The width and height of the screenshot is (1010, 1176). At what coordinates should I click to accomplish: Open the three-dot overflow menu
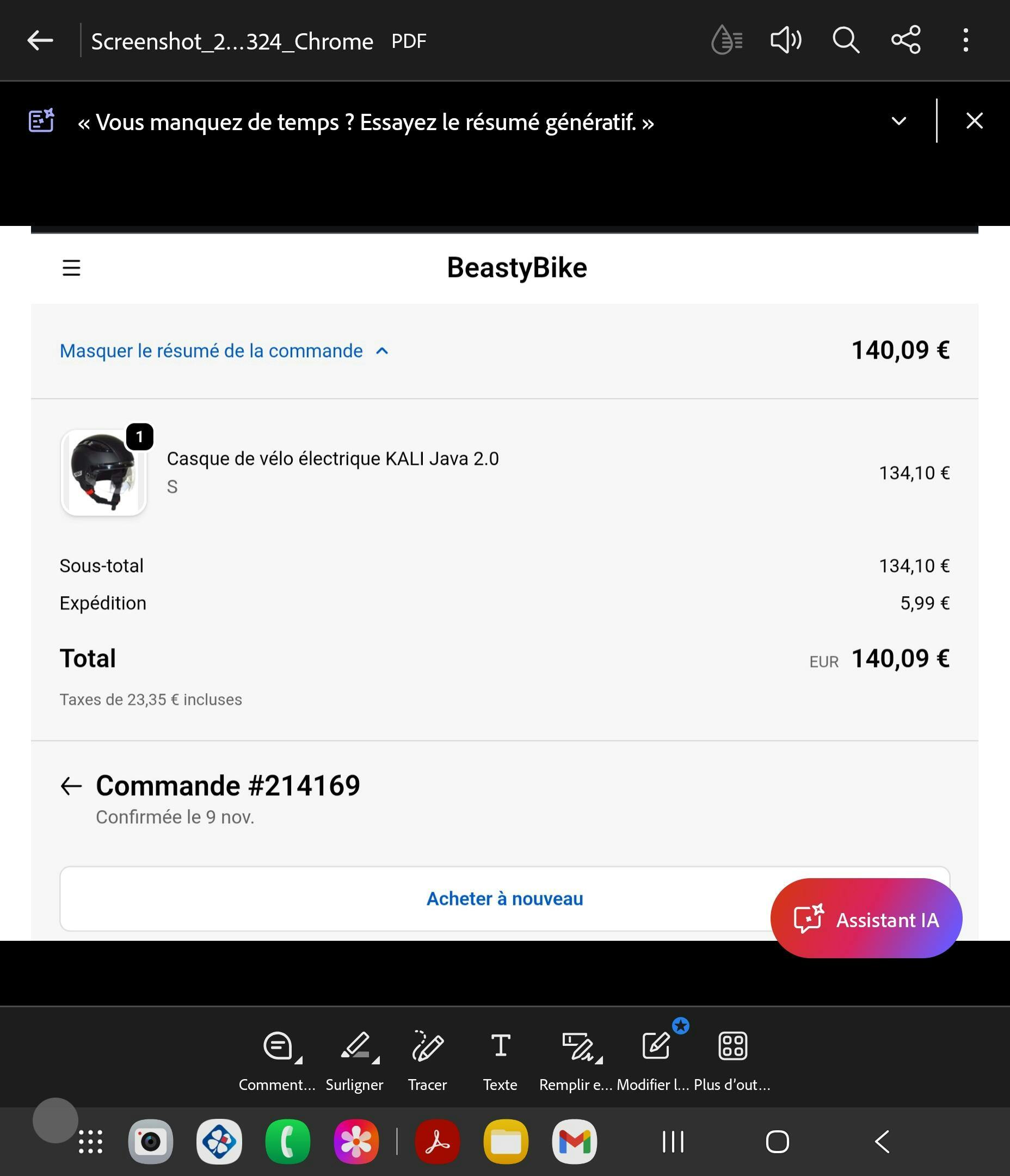click(x=965, y=40)
